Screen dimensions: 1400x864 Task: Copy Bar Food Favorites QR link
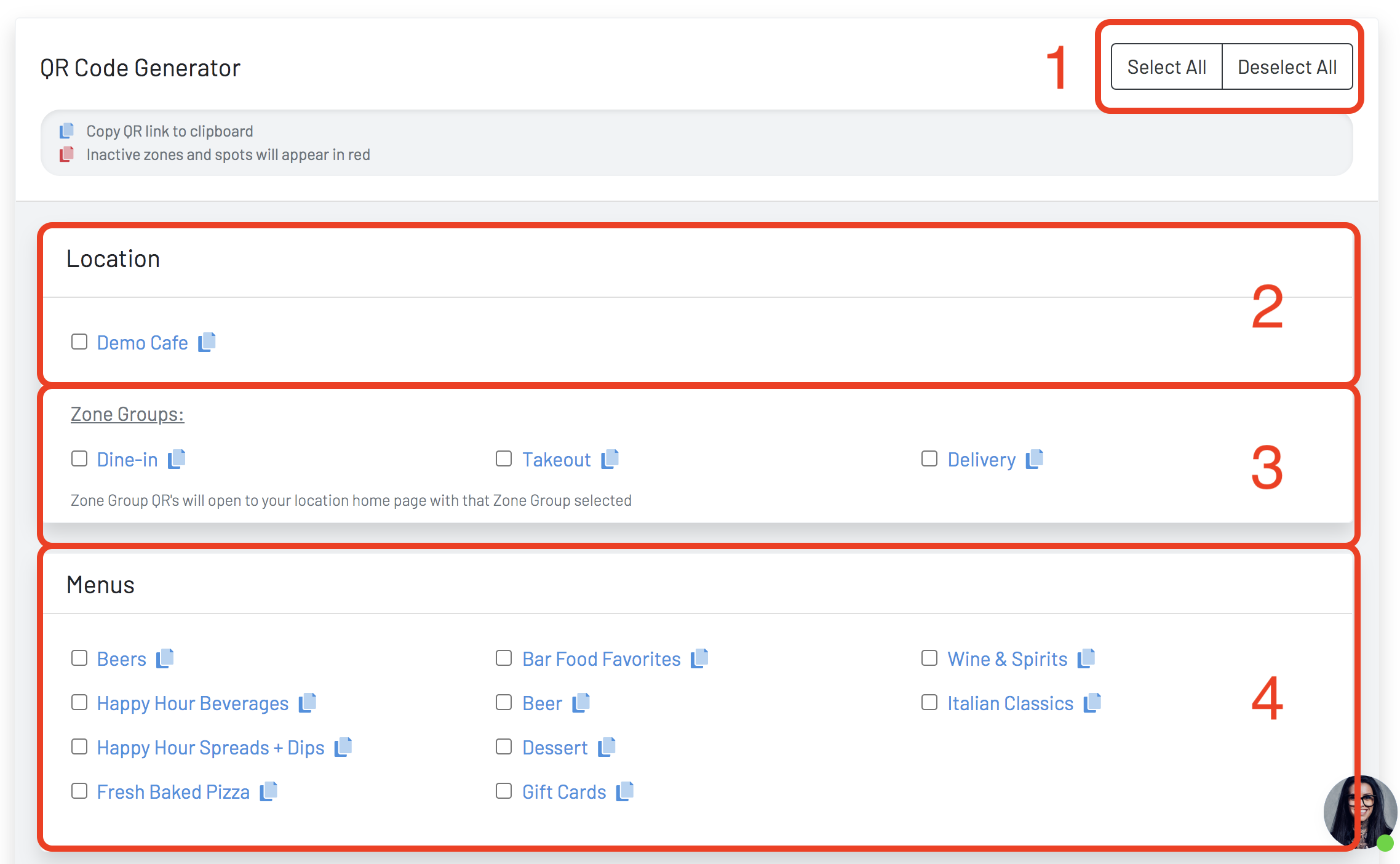tap(699, 658)
